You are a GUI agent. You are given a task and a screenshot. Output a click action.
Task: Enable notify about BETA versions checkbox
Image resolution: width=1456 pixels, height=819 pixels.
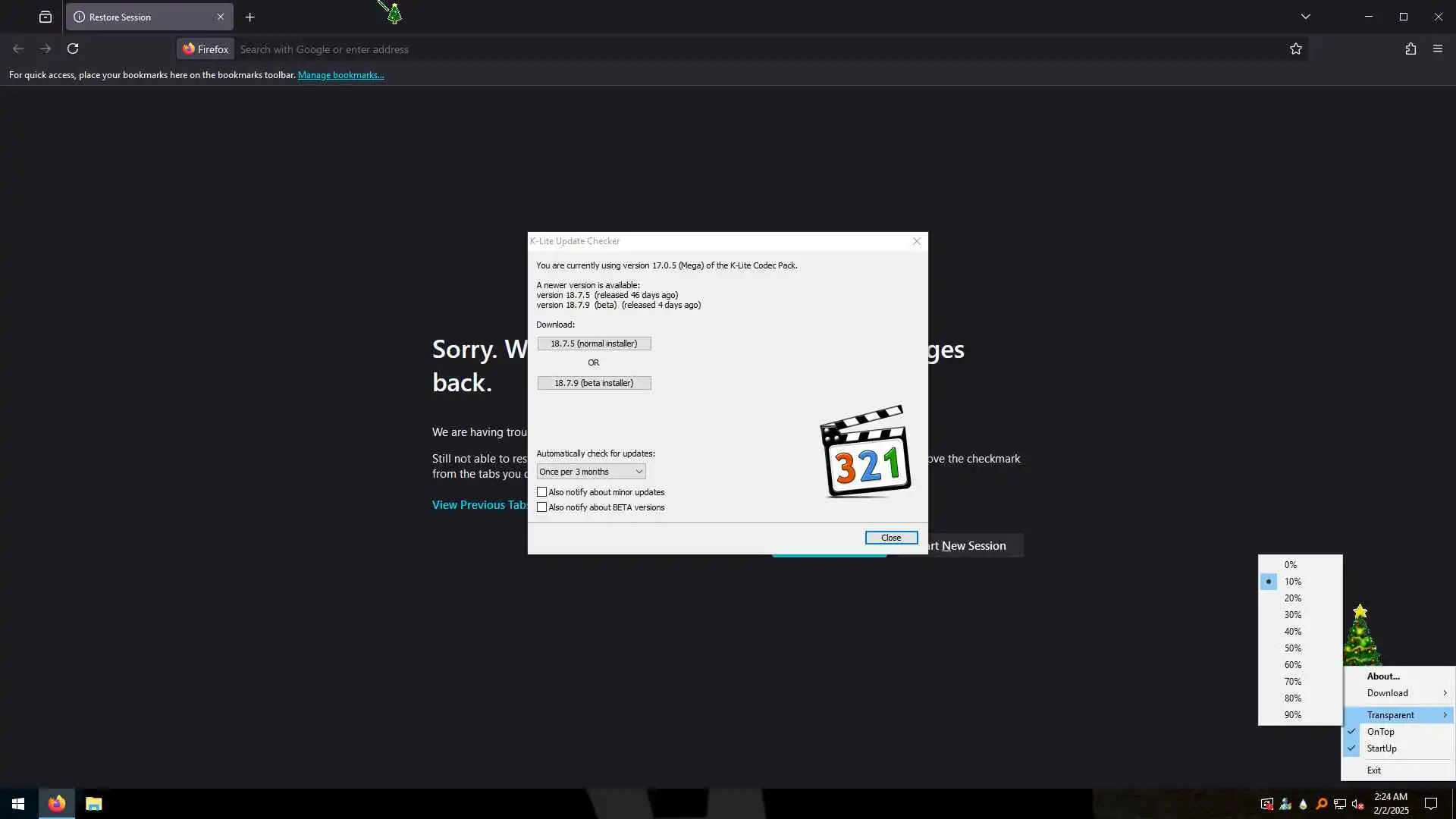point(541,507)
